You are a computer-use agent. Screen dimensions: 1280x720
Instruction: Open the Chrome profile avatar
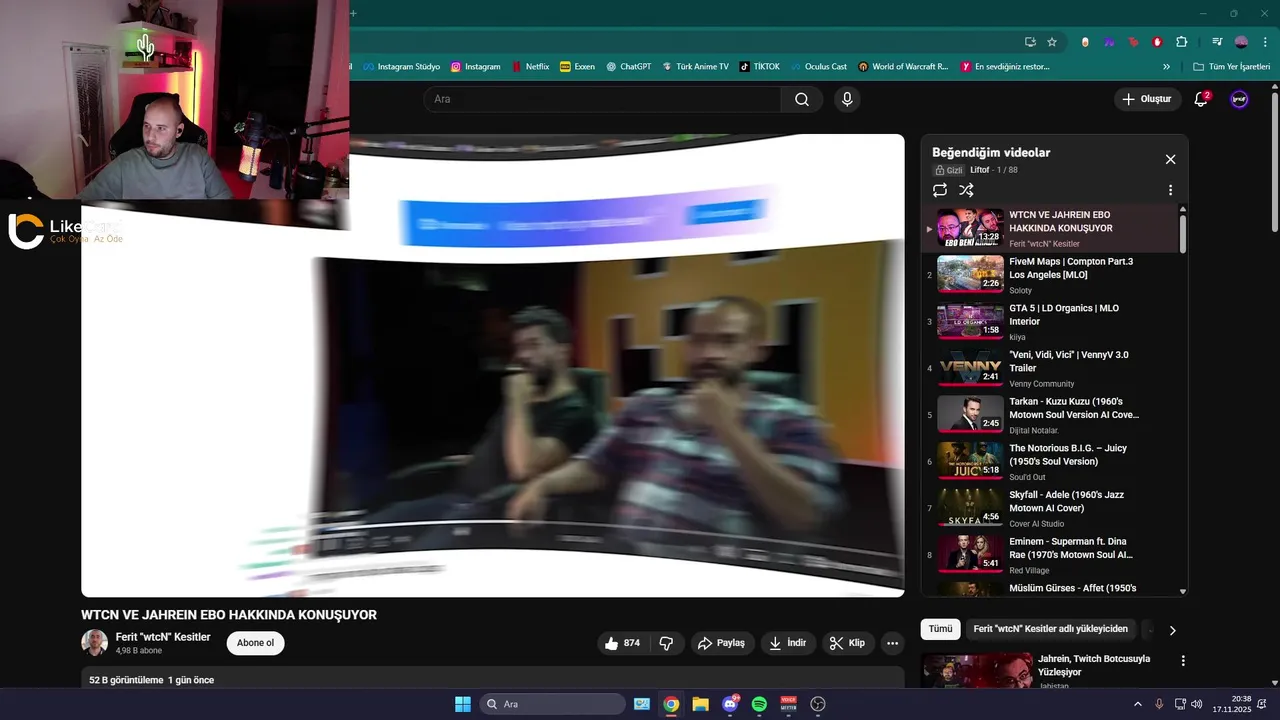click(1241, 42)
